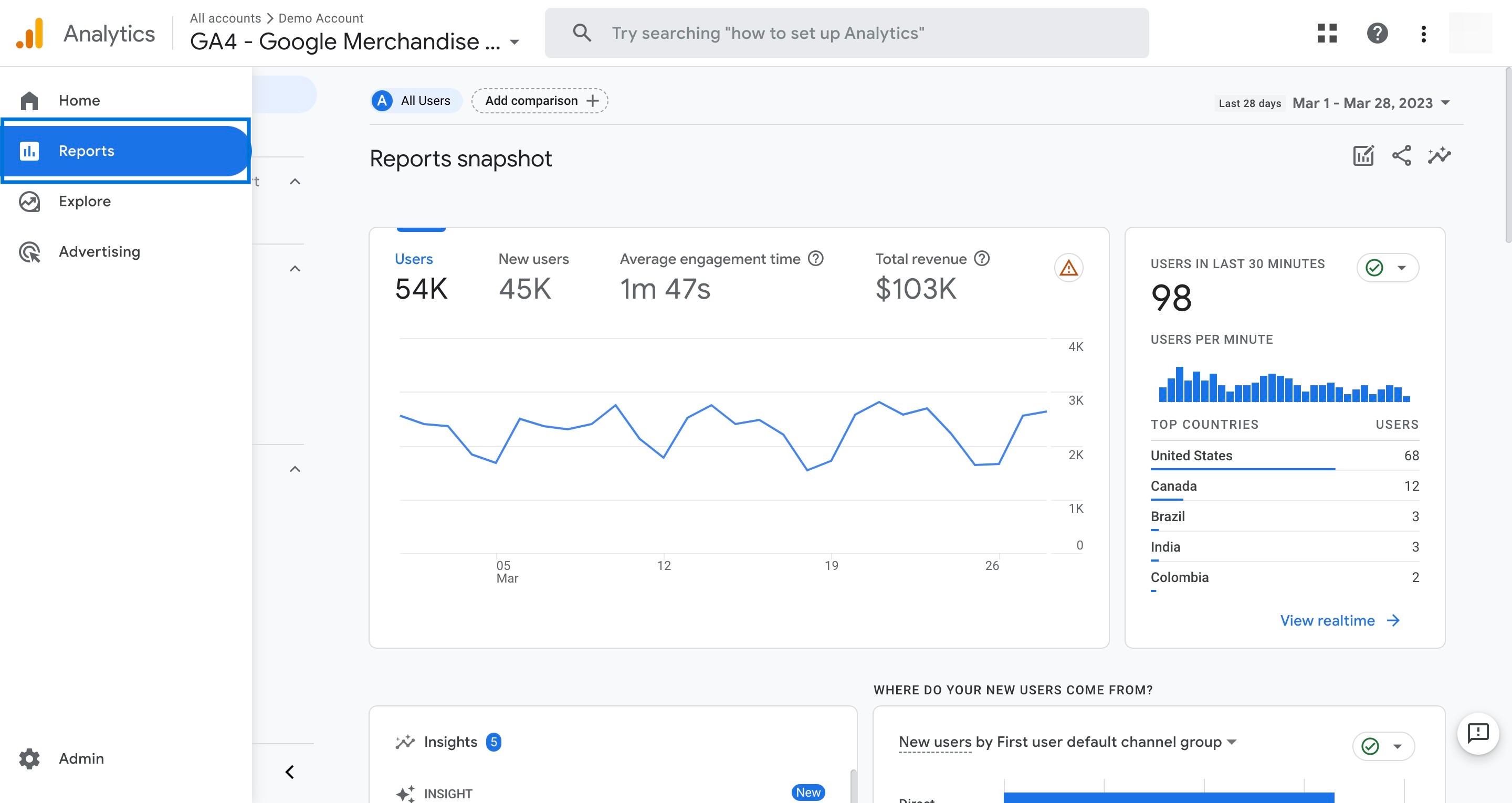The width and height of the screenshot is (1512, 803).
Task: Click the Share this report icon
Action: [1402, 155]
